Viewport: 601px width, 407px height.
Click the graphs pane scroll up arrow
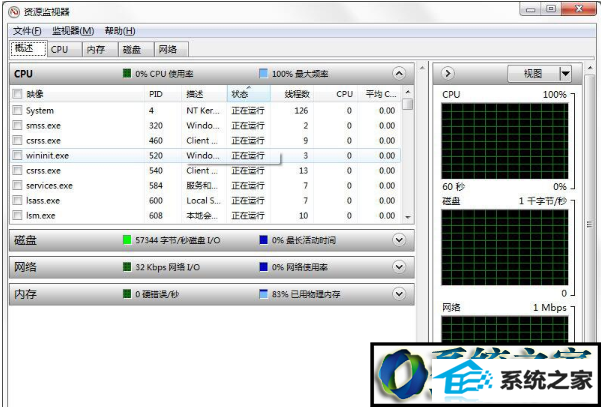[590, 68]
